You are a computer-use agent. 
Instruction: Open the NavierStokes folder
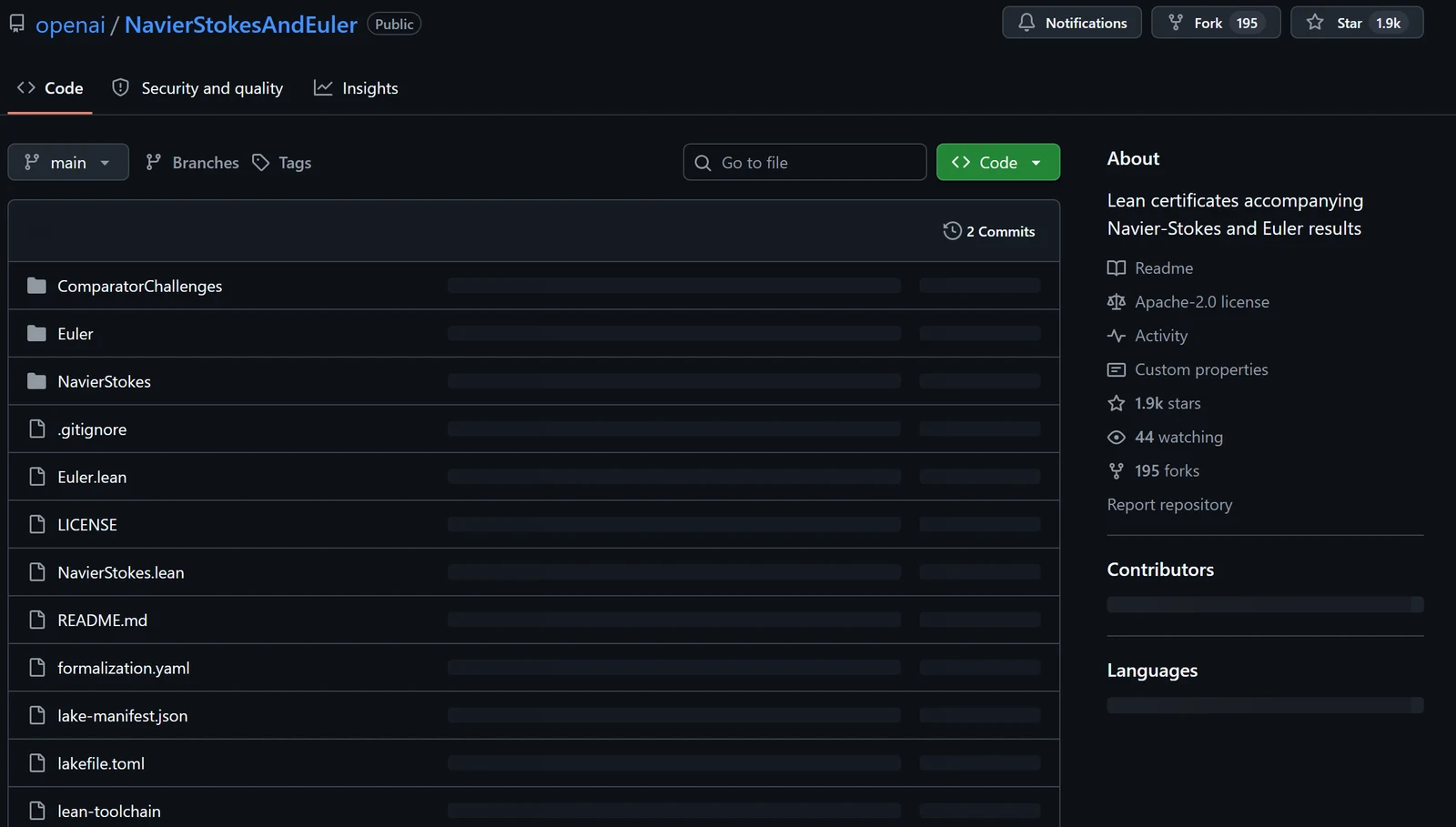click(105, 381)
